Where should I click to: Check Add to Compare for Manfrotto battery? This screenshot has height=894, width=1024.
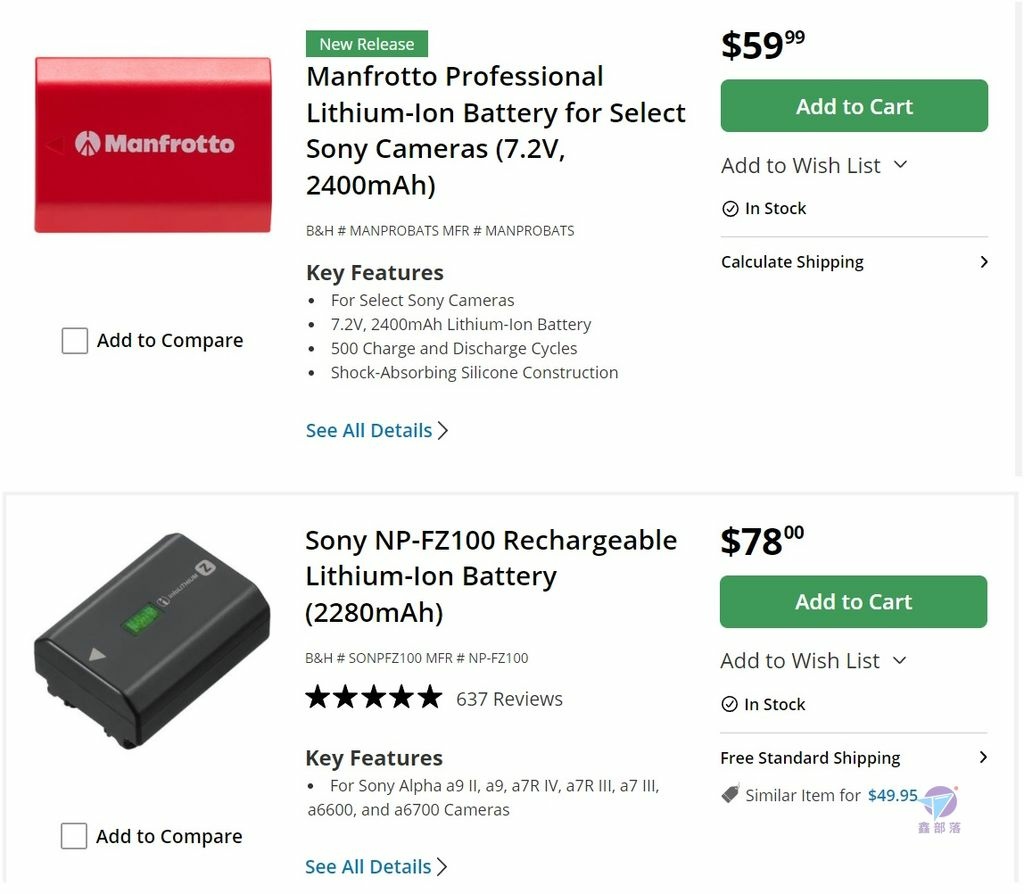tap(74, 341)
